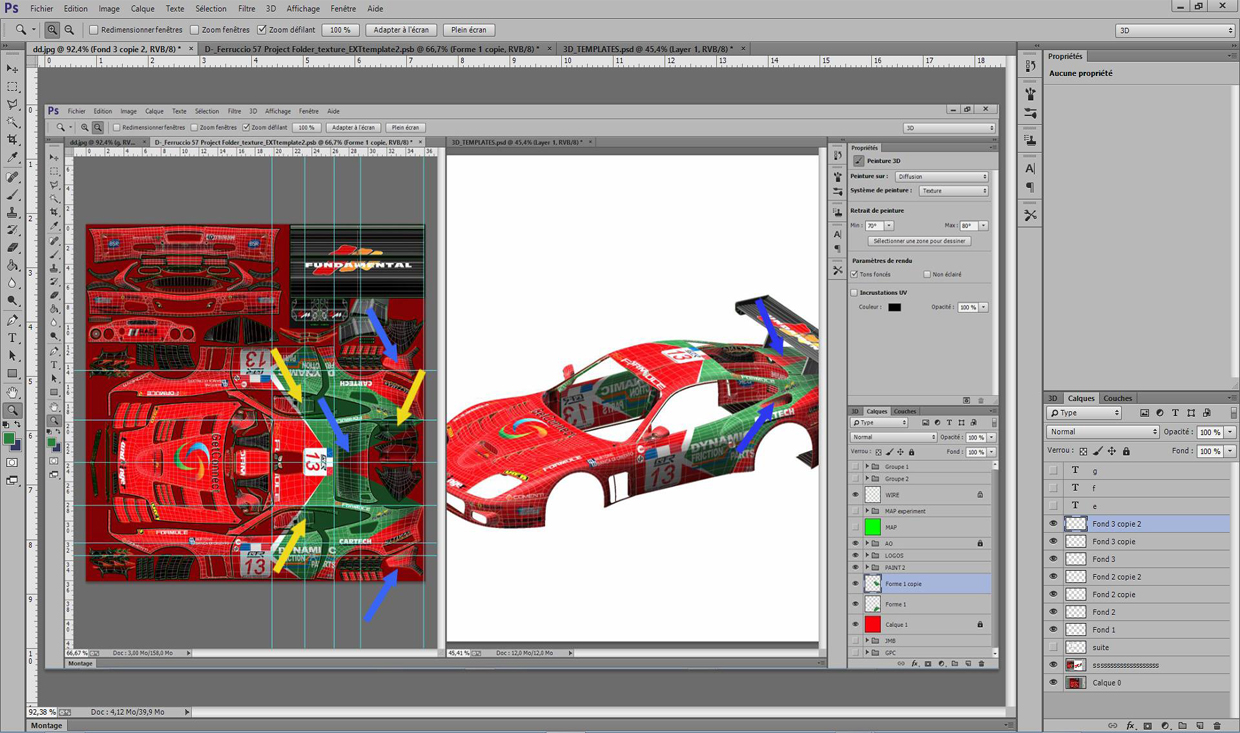Select the Magic Wand tool

coord(13,122)
